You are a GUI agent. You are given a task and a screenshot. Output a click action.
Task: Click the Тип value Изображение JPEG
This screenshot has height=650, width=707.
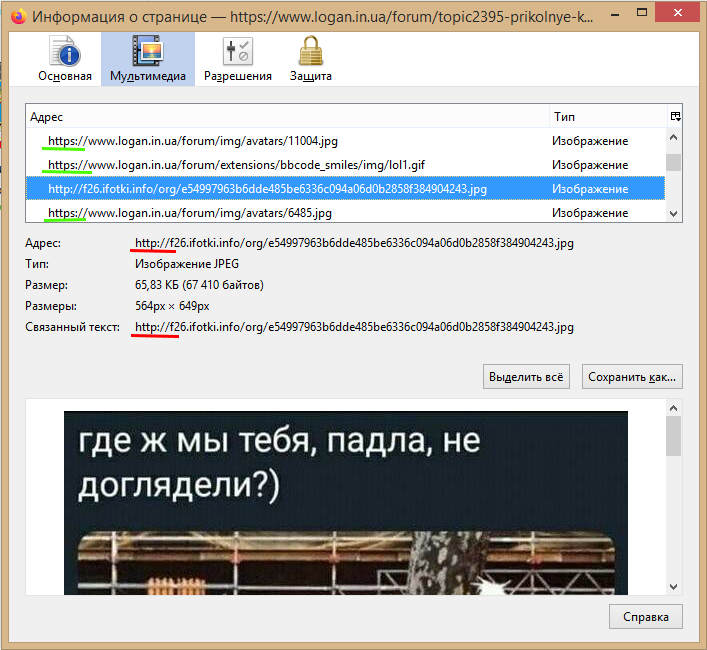coord(187,264)
